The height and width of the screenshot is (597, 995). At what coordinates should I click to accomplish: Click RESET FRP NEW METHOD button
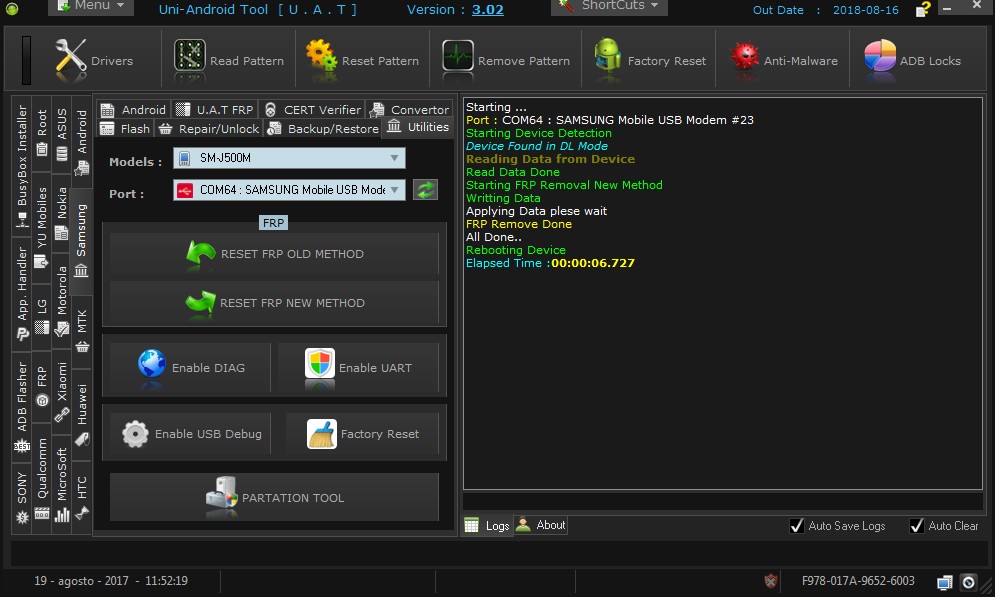tap(274, 303)
